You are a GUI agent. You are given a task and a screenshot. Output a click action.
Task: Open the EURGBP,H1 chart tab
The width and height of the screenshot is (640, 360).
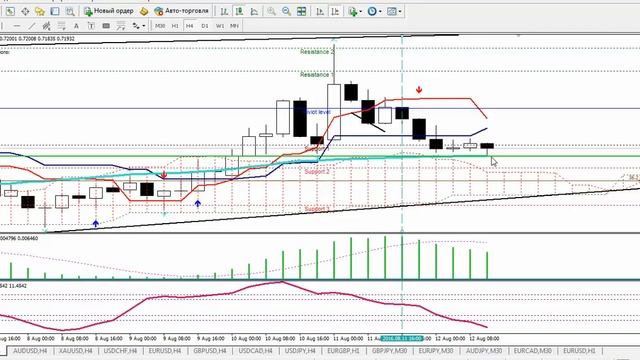click(343, 351)
